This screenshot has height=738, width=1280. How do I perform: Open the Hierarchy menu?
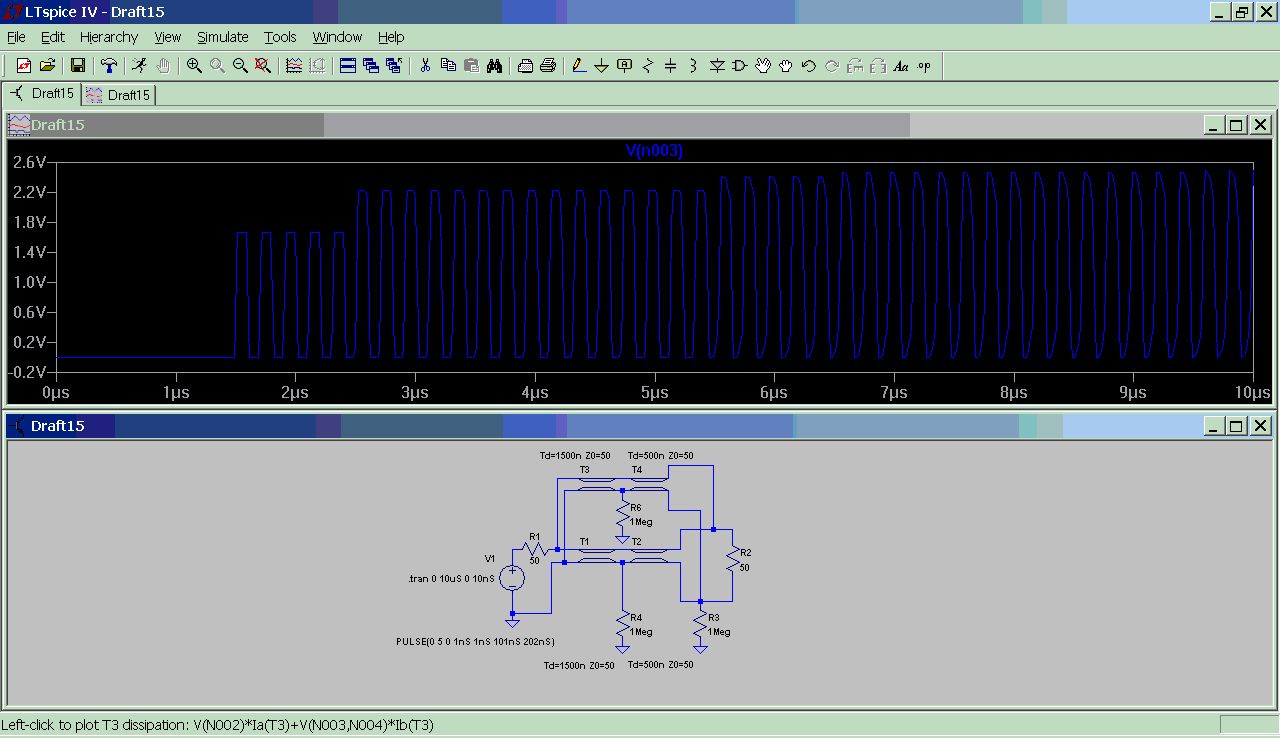(108, 37)
